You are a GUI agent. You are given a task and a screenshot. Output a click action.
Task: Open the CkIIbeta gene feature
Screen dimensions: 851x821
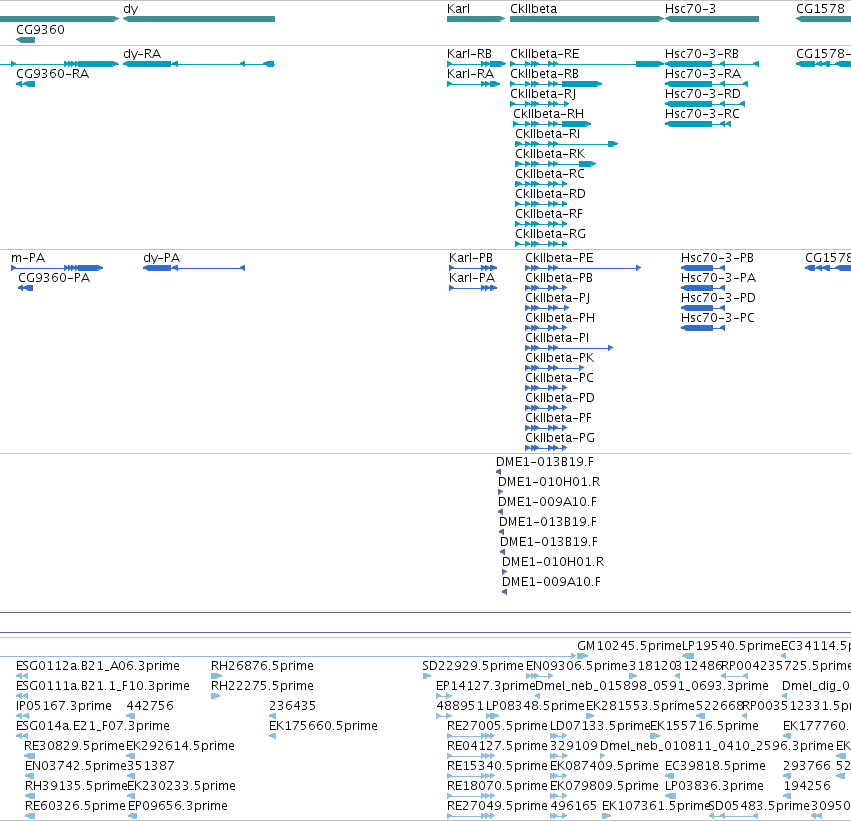(587, 19)
